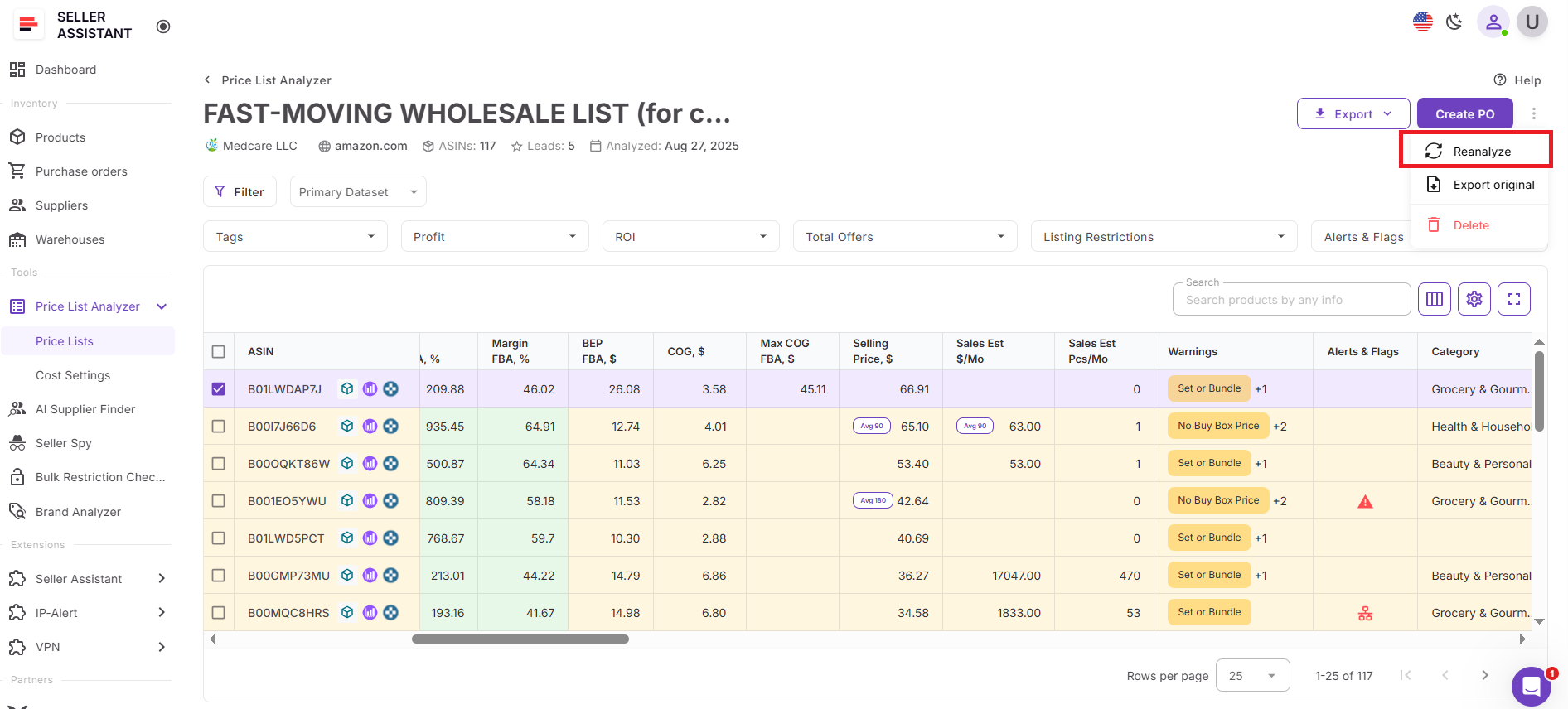The width and height of the screenshot is (1568, 709).
Task: Check the B000QKT86W row checkbox
Action: [x=219, y=463]
